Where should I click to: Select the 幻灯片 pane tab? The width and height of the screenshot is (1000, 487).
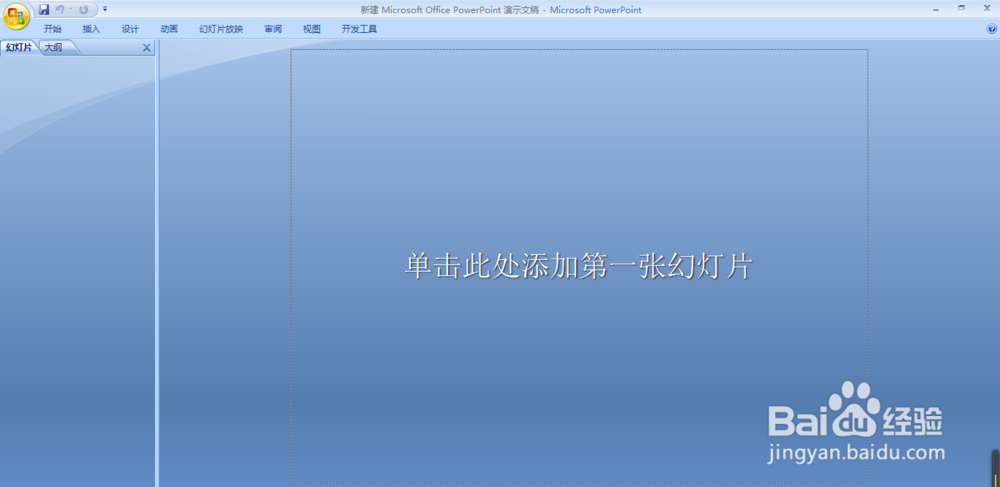click(x=19, y=48)
